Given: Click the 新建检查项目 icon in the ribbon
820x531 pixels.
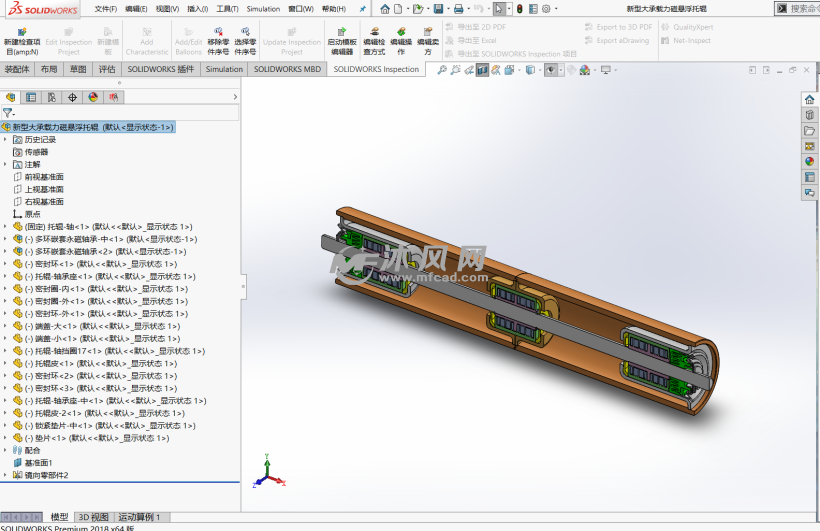Looking at the screenshot, I should point(21,32).
